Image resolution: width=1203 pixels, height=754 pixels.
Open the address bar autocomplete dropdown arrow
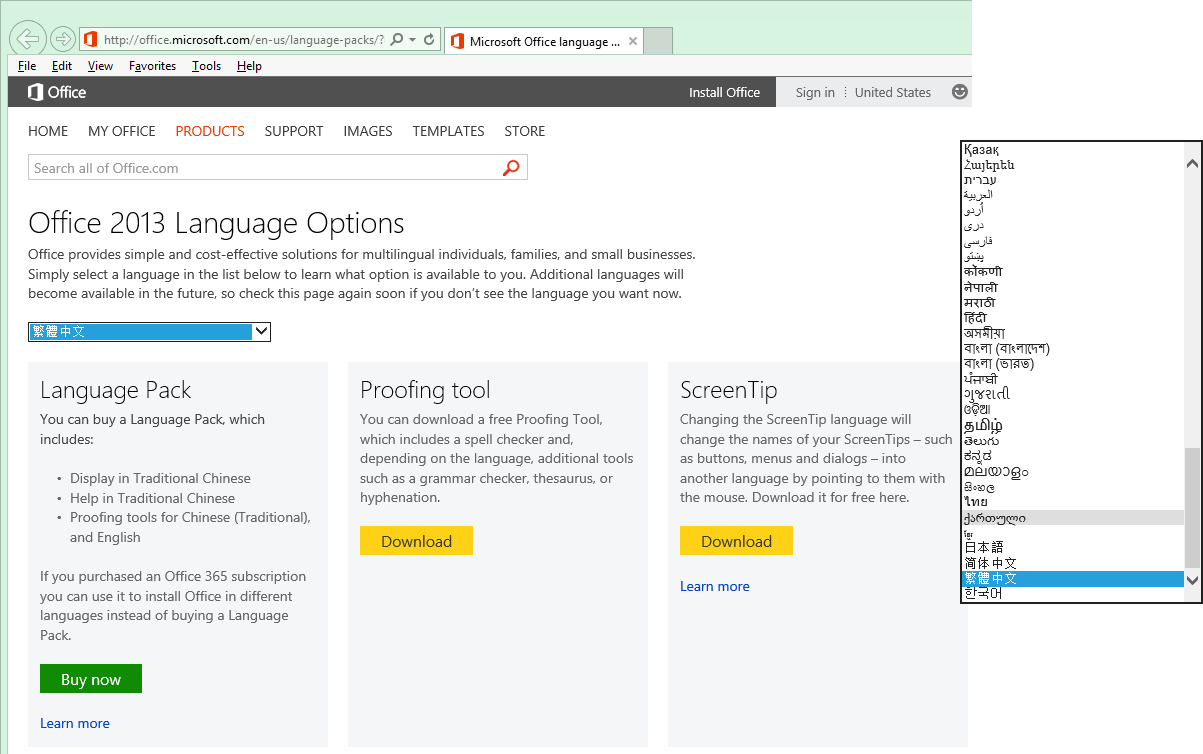click(x=413, y=40)
